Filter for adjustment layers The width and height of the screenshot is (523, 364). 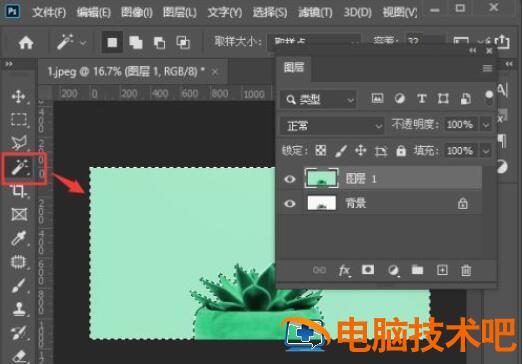click(x=400, y=98)
